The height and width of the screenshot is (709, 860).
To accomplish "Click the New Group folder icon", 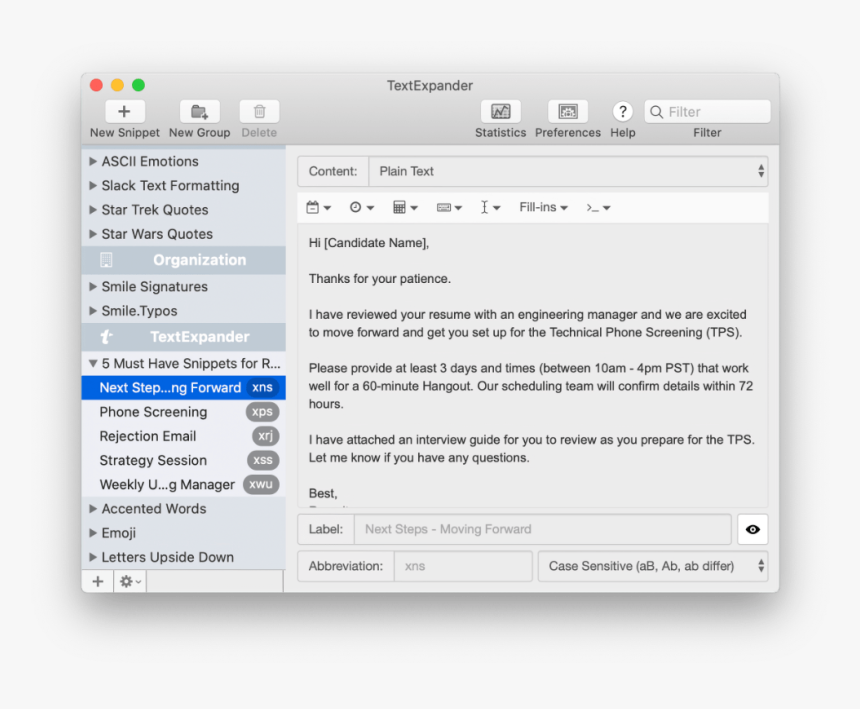I will pos(200,112).
